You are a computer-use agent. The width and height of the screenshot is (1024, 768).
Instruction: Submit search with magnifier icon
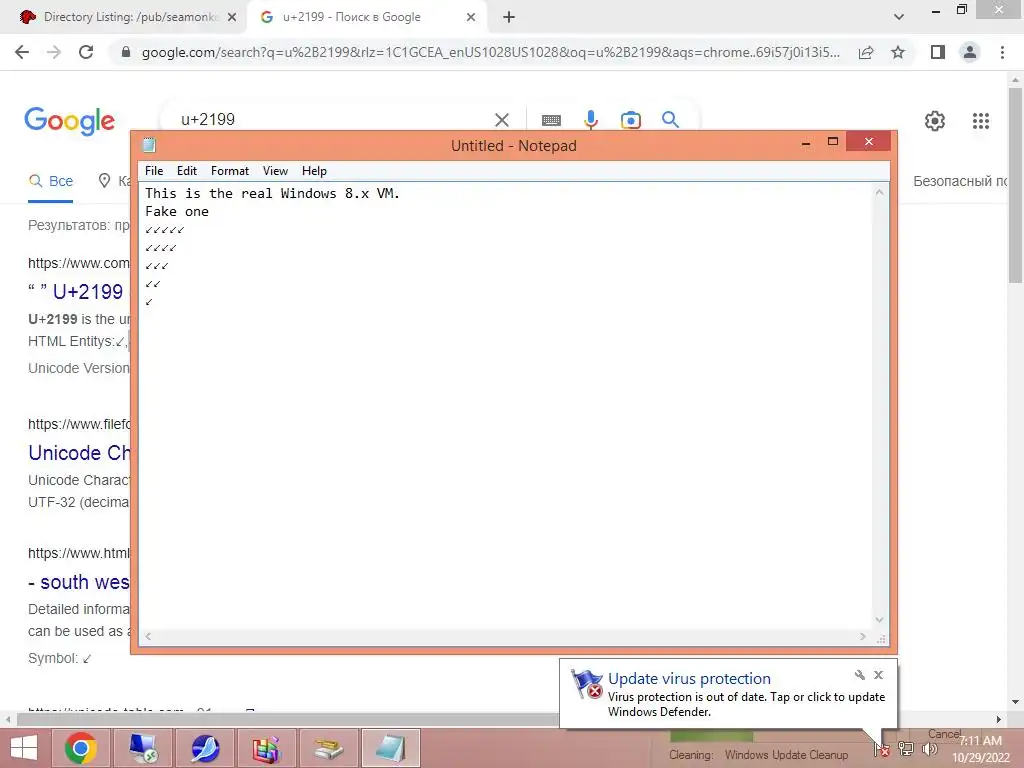(670, 120)
